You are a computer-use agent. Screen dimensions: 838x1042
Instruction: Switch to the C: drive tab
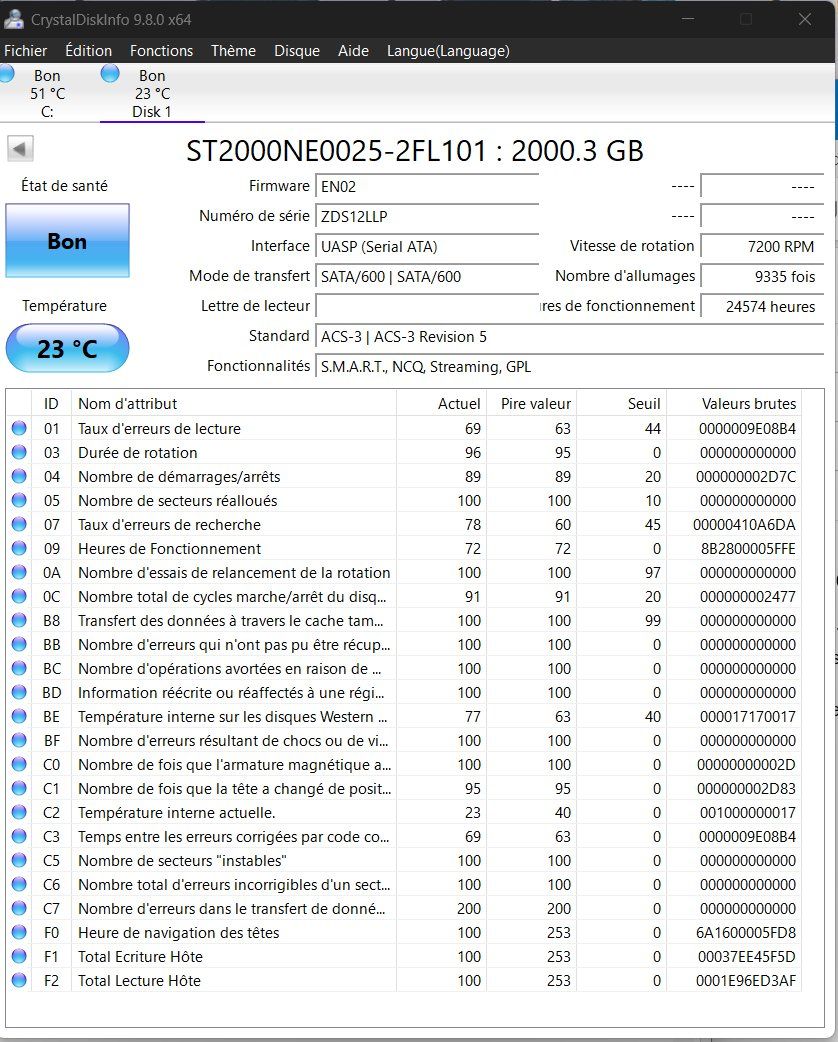(47, 93)
